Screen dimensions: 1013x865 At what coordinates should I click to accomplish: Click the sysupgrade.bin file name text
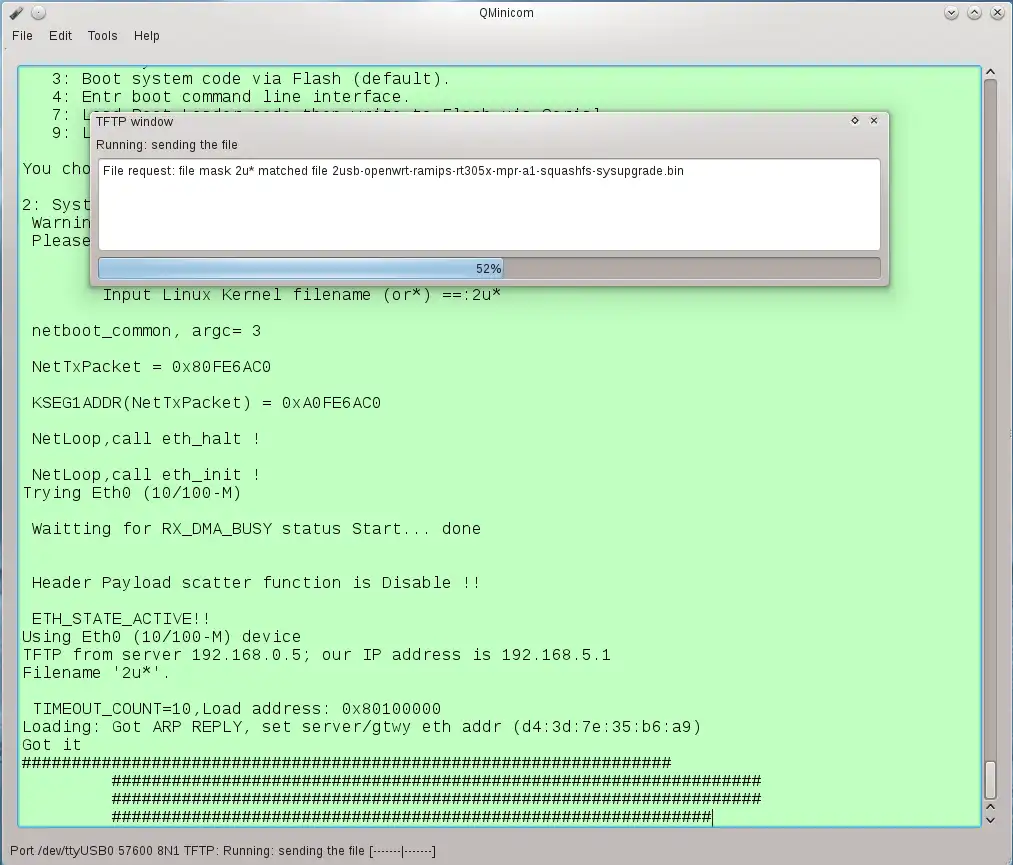coord(508,171)
